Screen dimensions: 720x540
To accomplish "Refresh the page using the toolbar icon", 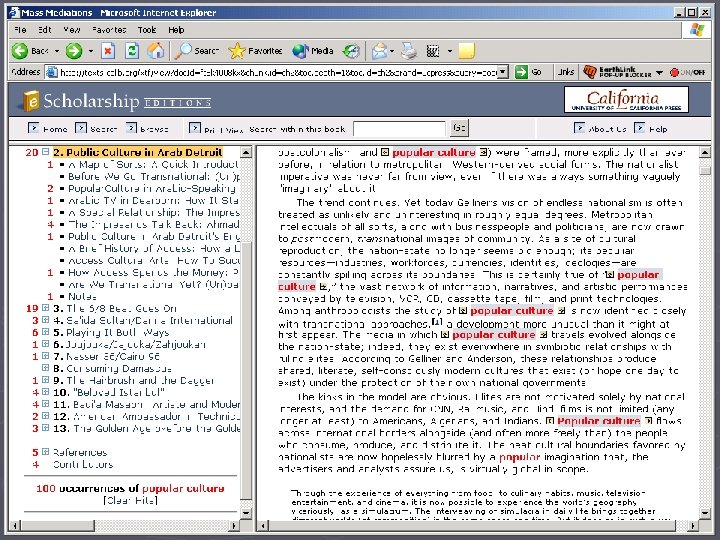I will (x=131, y=50).
